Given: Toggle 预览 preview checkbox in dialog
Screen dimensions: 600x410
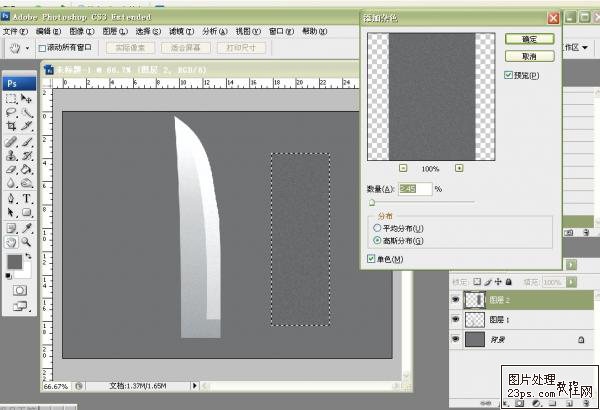Looking at the screenshot, I should [508, 75].
